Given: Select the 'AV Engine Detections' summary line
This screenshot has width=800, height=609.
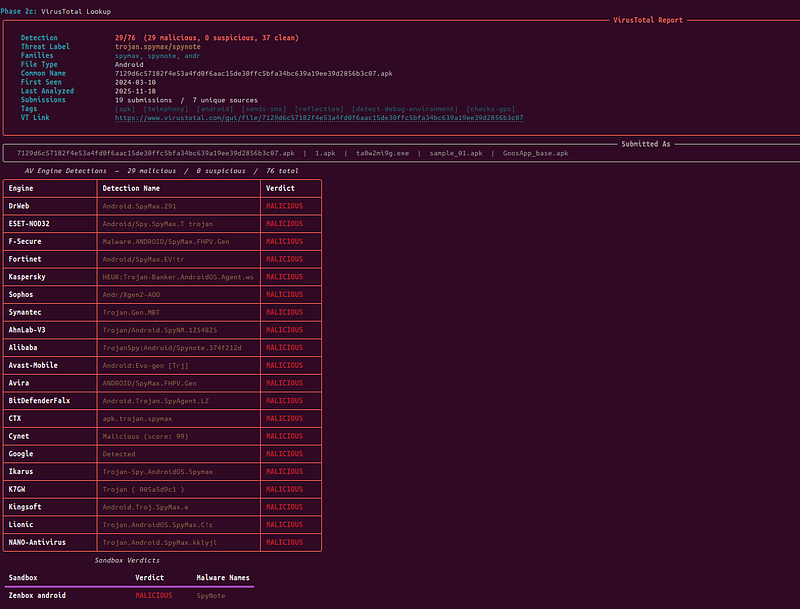Looking at the screenshot, I should pyautogui.click(x=162, y=171).
